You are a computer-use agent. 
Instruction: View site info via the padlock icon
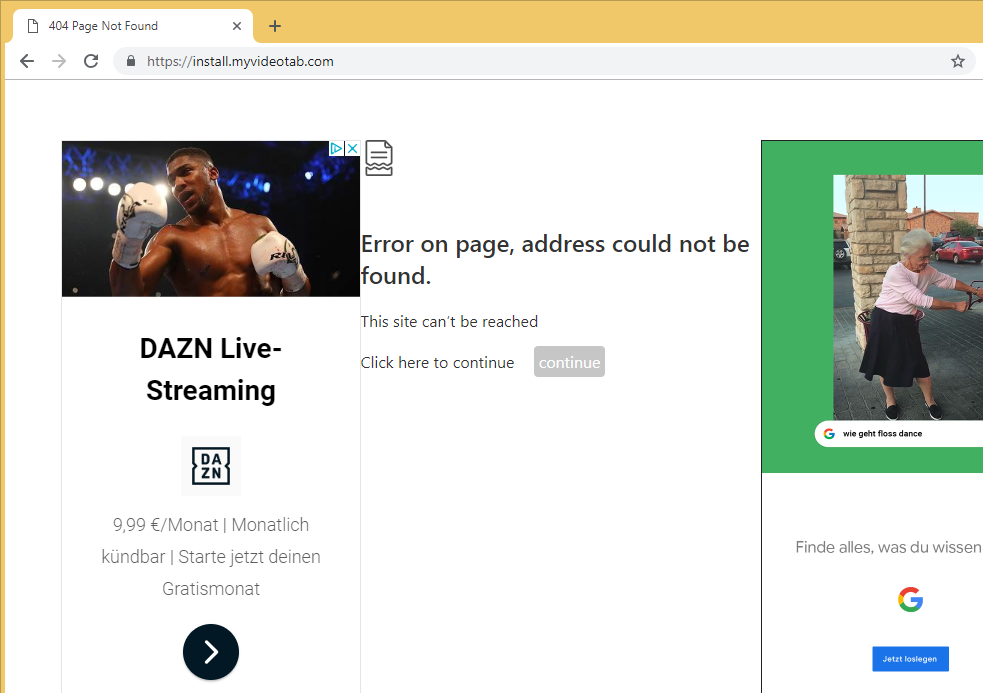[x=130, y=61]
